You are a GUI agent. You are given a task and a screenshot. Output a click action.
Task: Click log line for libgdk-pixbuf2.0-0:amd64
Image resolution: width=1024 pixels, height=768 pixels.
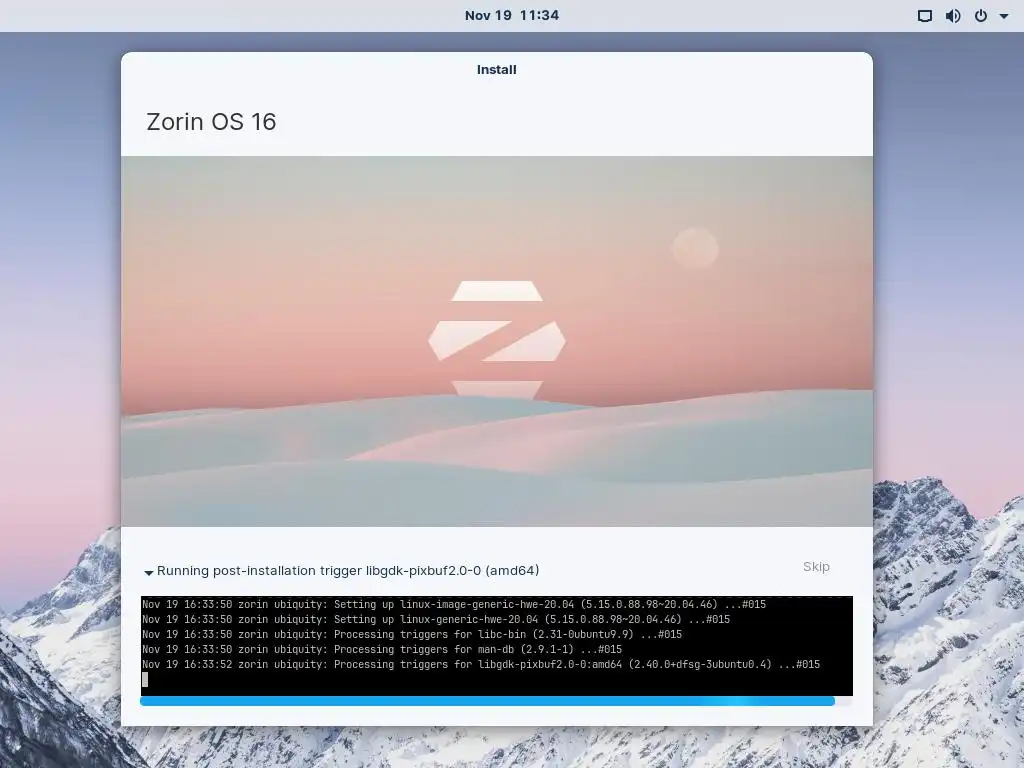481,665
